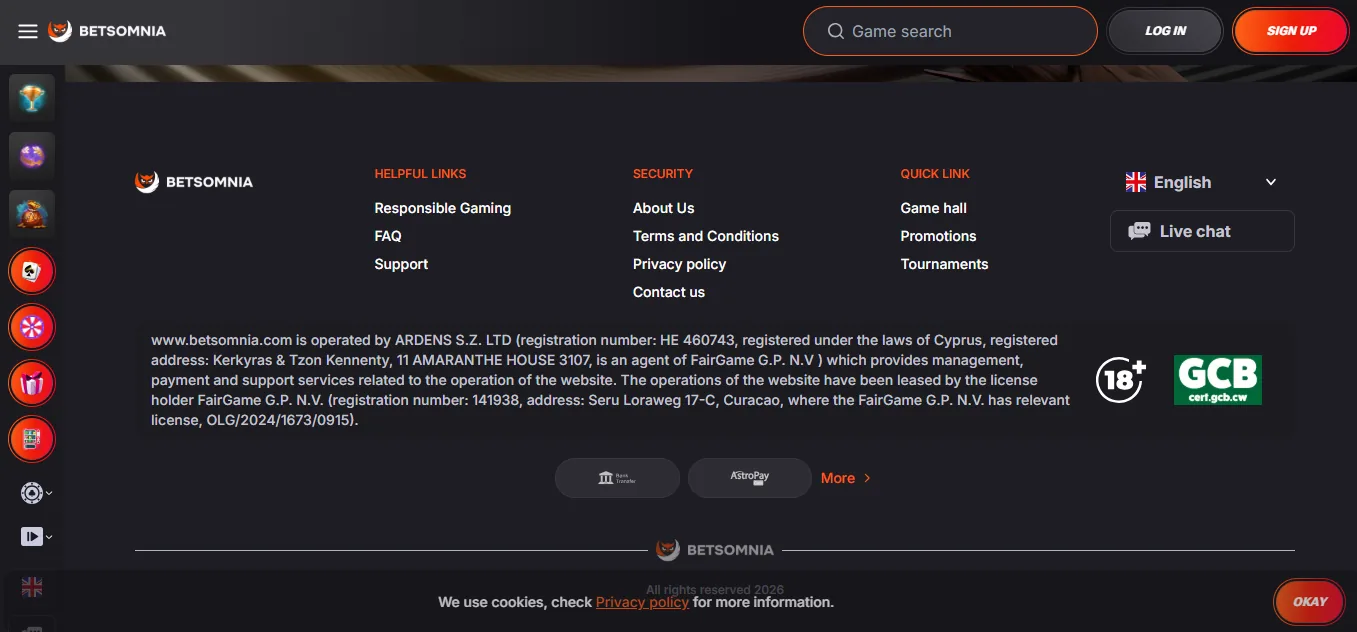Open the FAQ link
Screen dimensions: 1357x632
pyautogui.click(x=388, y=236)
